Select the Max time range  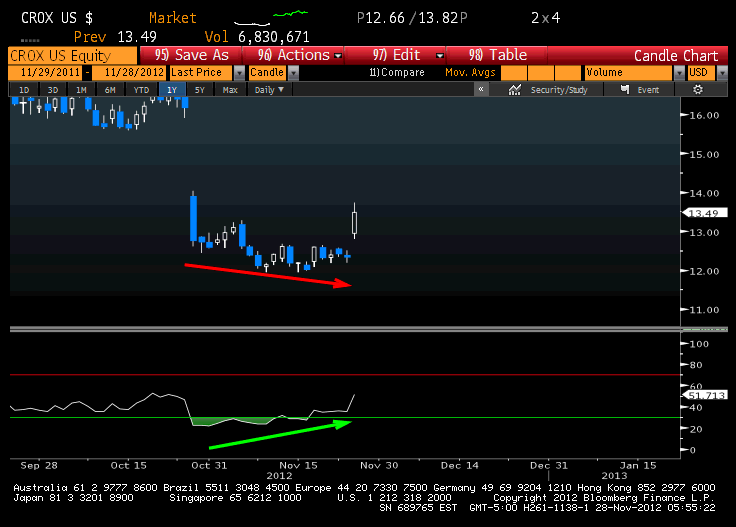230,90
